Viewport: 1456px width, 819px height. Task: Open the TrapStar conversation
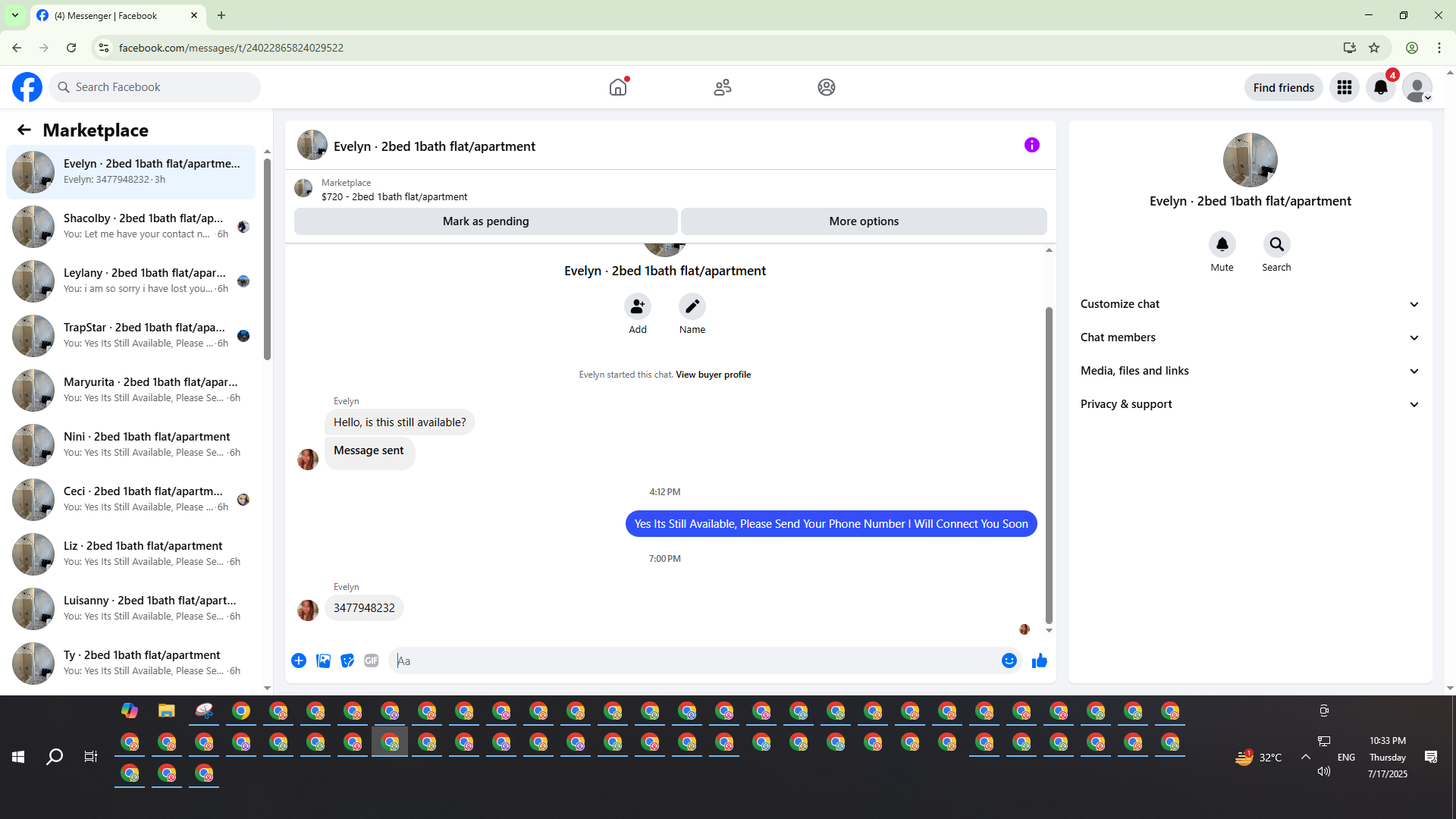pyautogui.click(x=131, y=335)
